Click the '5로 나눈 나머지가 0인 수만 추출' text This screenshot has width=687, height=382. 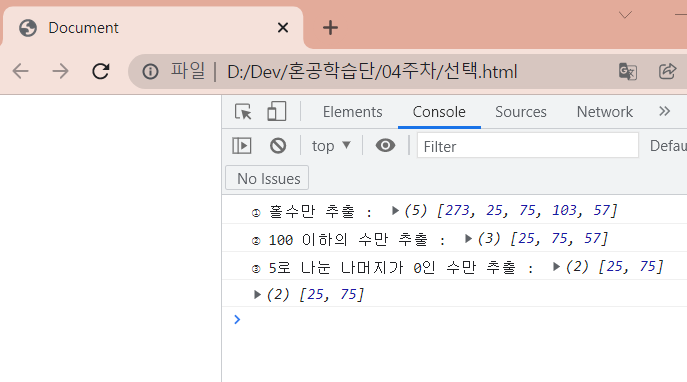click(392, 267)
